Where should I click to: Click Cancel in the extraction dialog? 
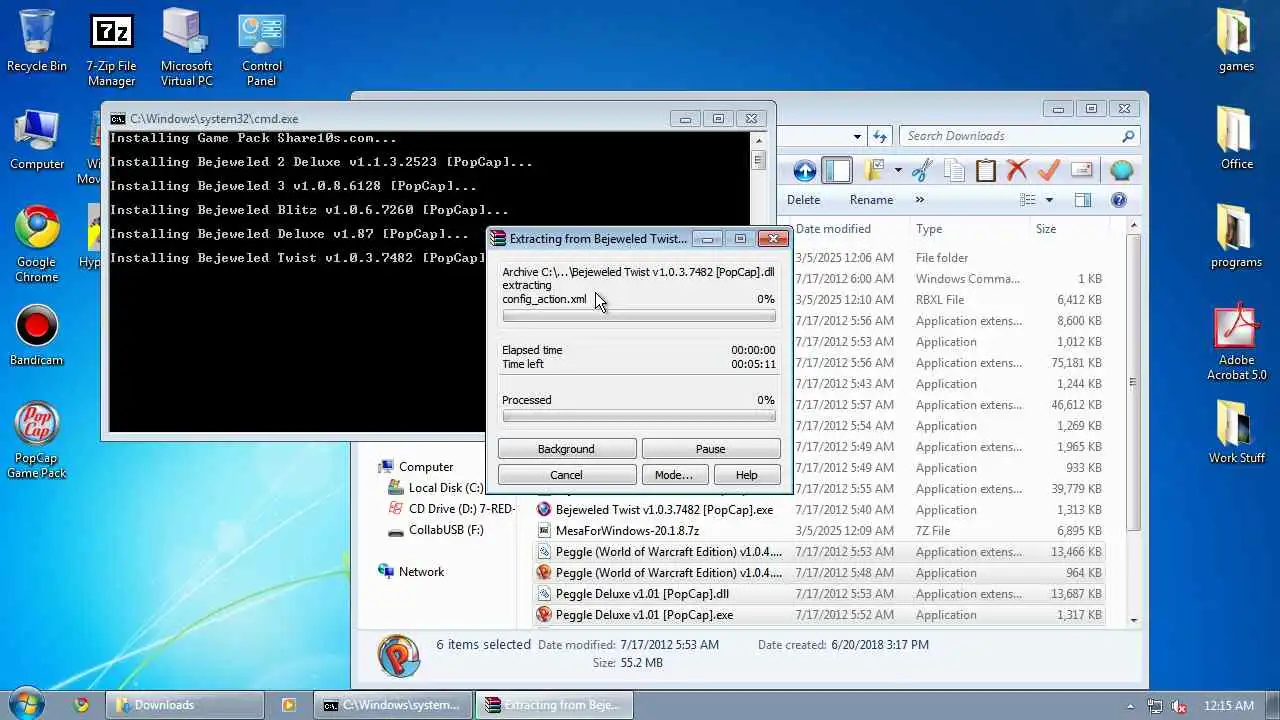tap(566, 475)
